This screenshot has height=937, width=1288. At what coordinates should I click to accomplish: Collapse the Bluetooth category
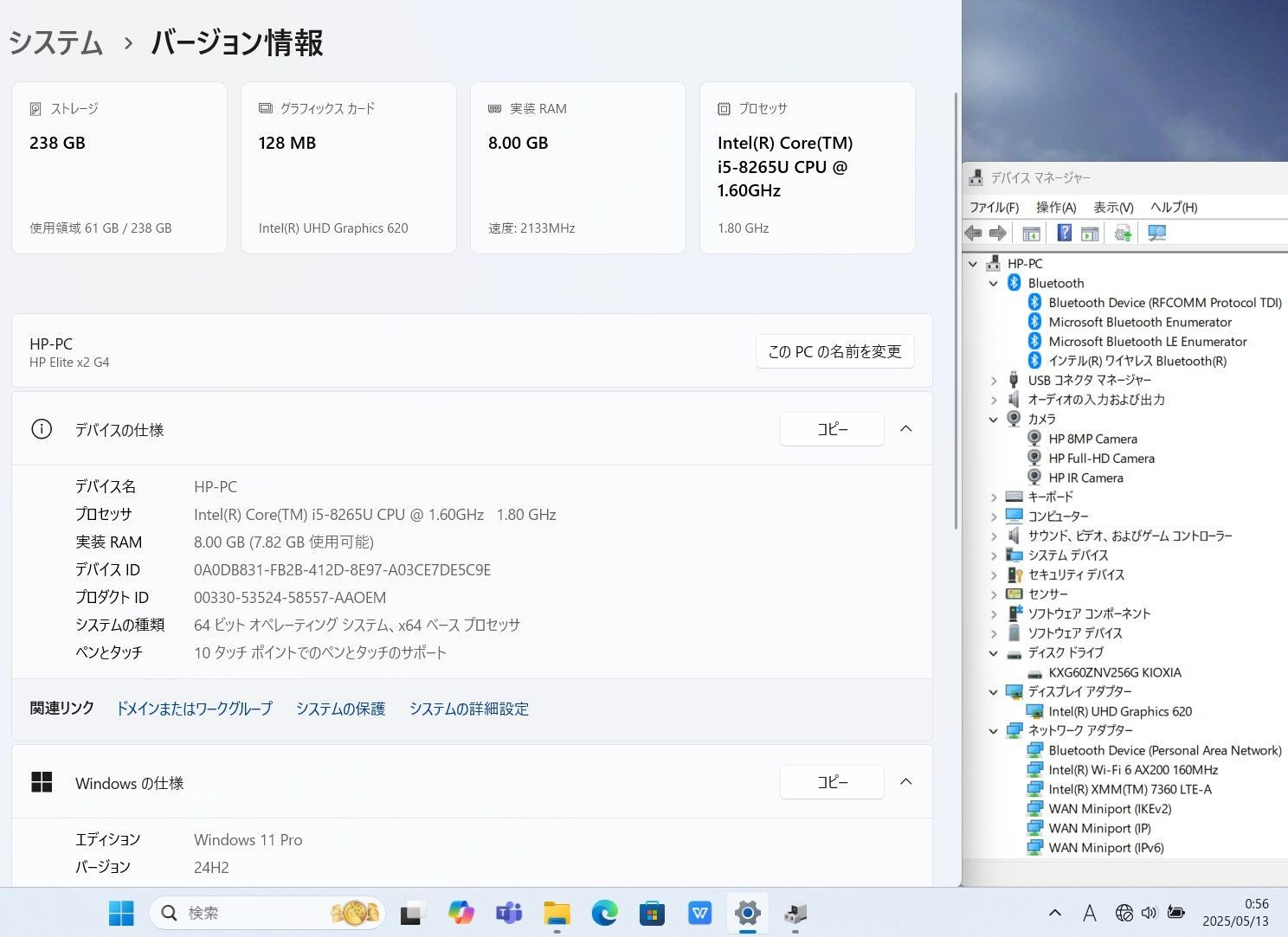[994, 283]
